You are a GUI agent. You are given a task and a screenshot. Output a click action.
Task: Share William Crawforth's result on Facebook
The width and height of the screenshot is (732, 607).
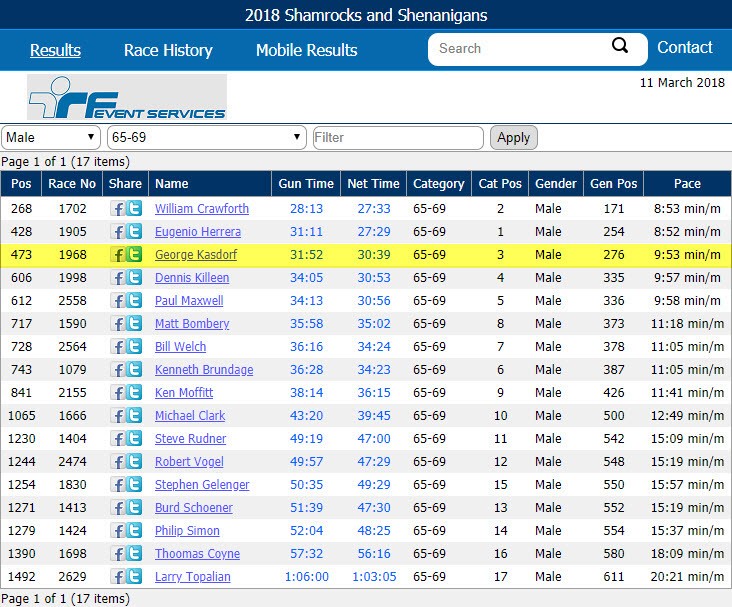coord(118,209)
